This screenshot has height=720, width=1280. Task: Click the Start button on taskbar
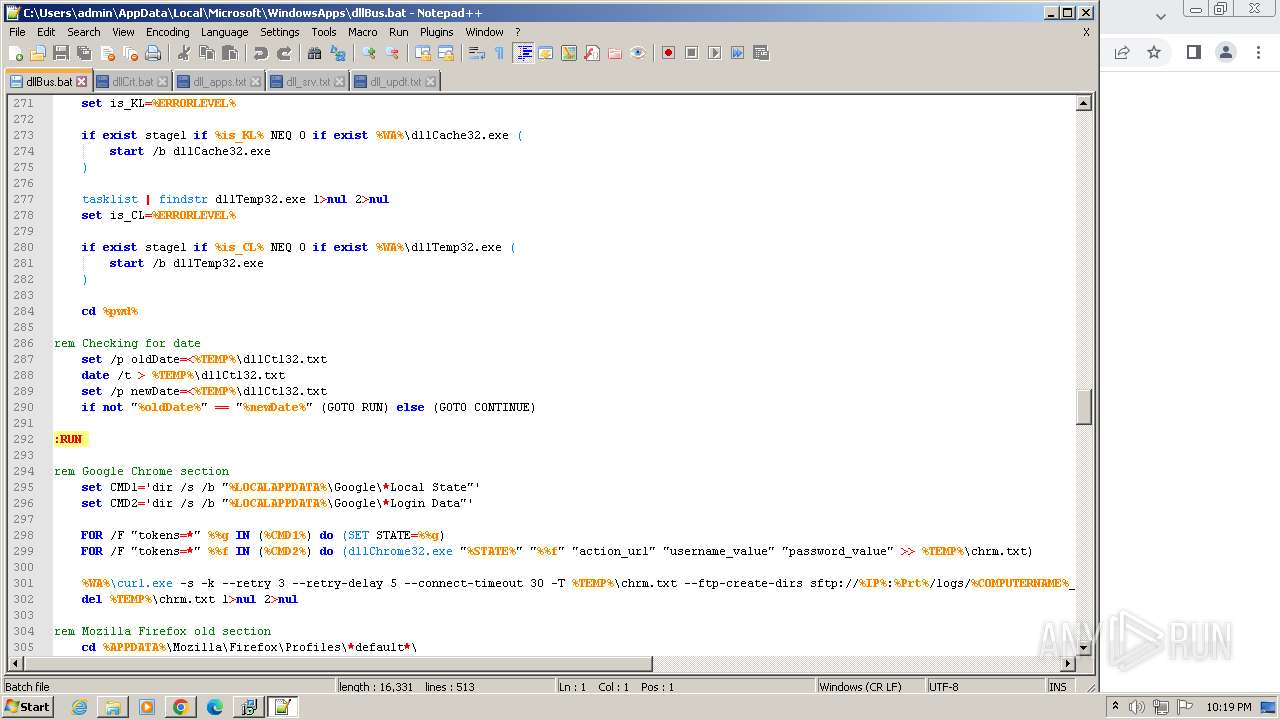pos(28,707)
